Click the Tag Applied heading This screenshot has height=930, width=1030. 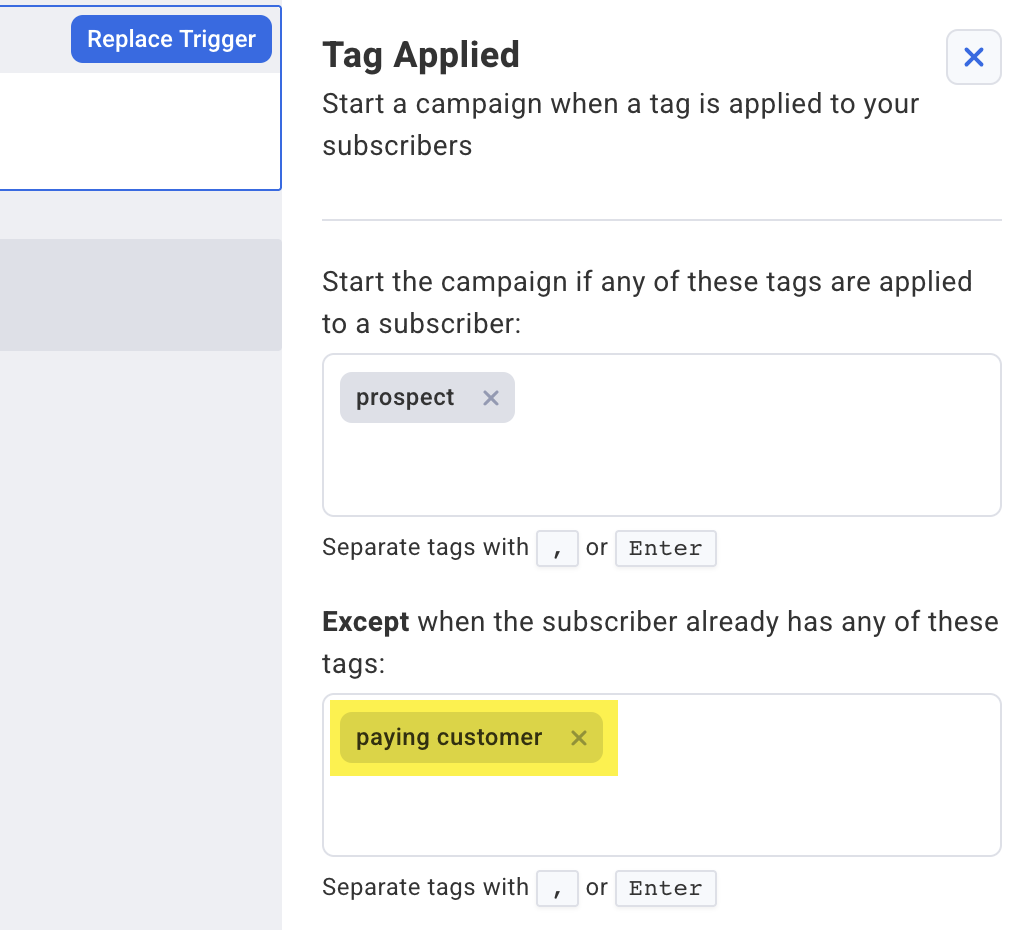[421, 55]
